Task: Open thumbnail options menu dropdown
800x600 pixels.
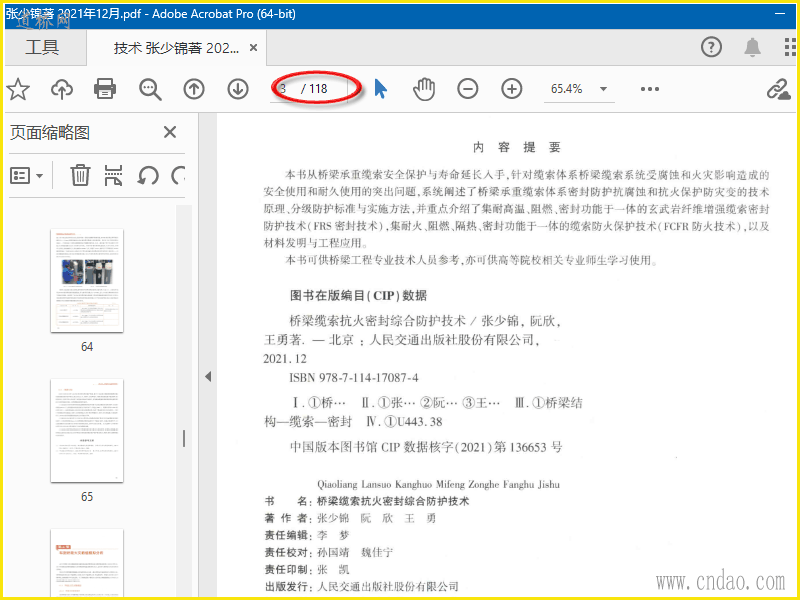Action: click(27, 176)
